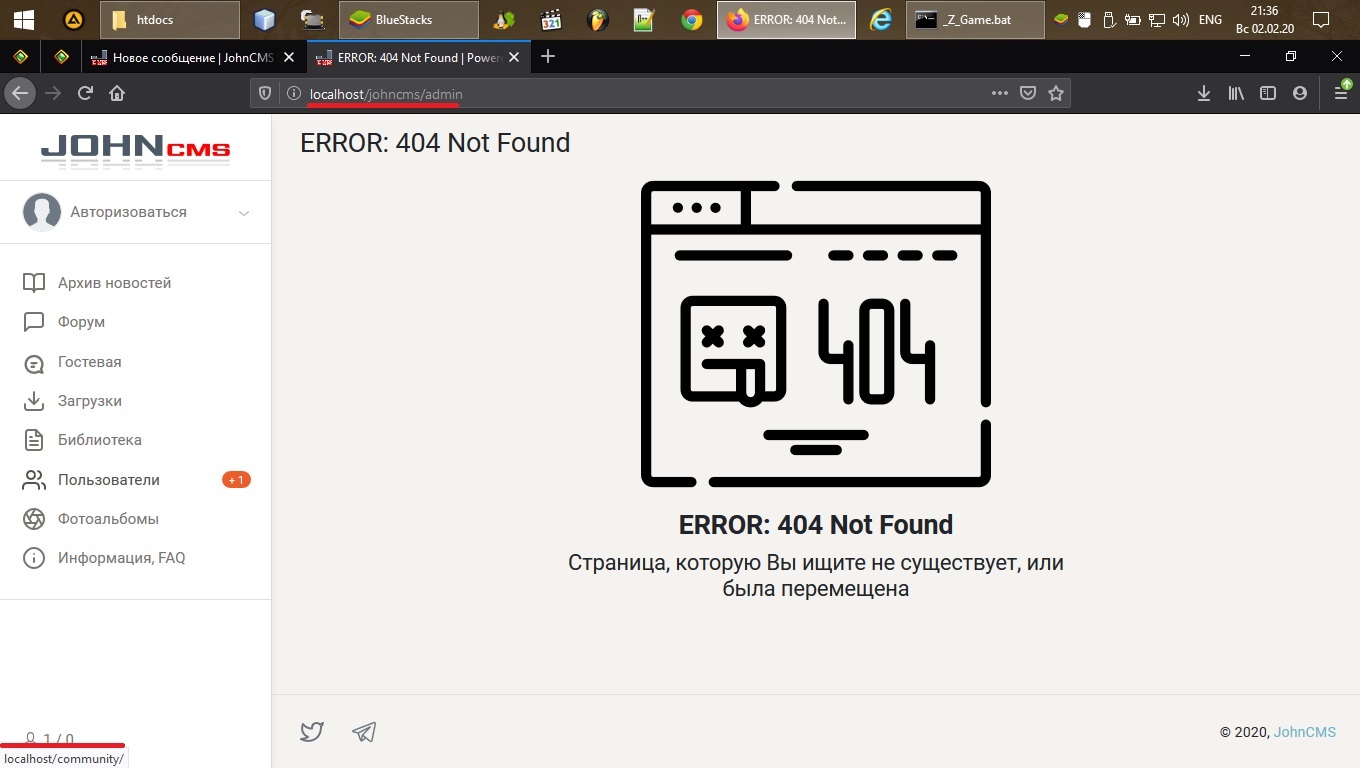The height and width of the screenshot is (768, 1360).
Task: Go back to the previous page
Action: (x=21, y=93)
